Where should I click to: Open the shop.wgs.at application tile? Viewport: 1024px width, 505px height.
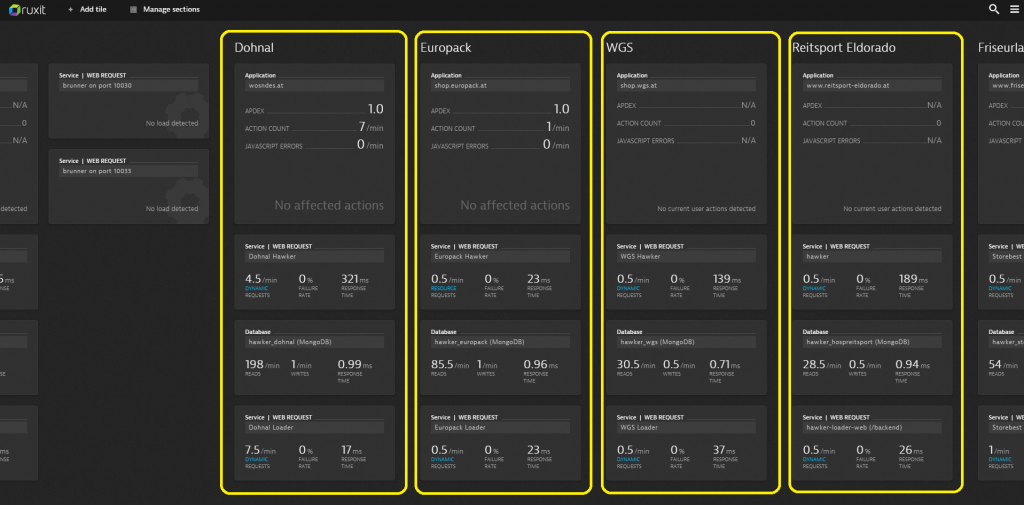tap(686, 144)
